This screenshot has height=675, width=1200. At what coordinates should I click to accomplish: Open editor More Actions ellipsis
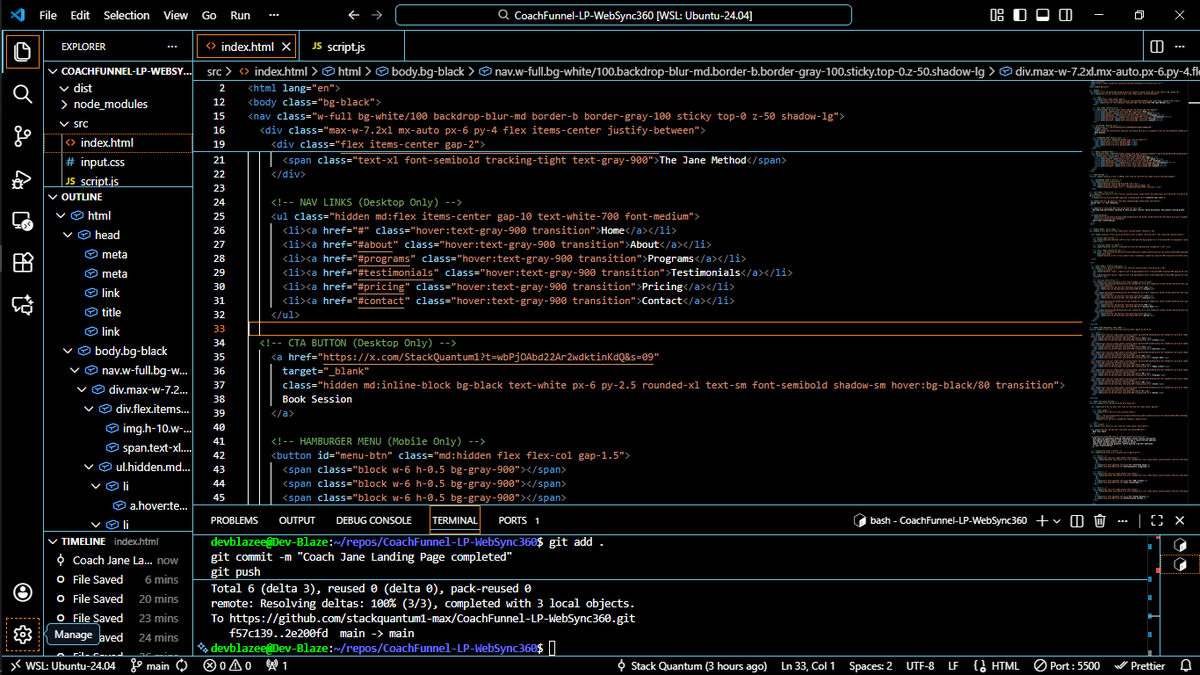point(1182,47)
